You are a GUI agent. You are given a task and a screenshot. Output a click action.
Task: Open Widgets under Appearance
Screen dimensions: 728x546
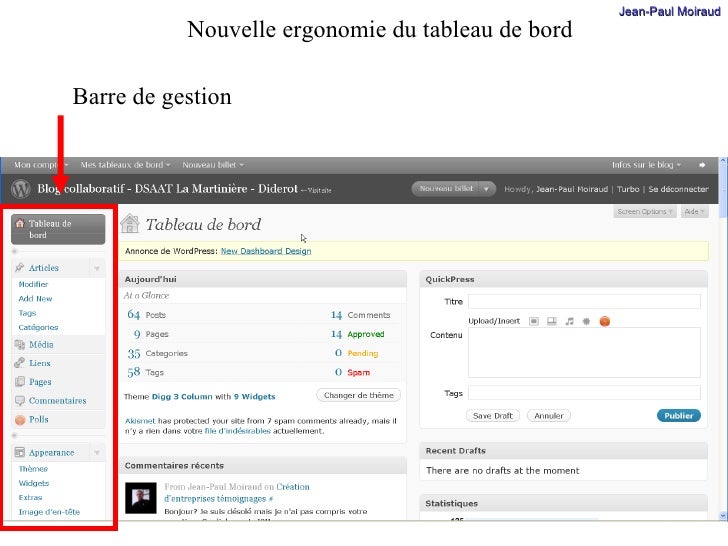click(x=33, y=483)
